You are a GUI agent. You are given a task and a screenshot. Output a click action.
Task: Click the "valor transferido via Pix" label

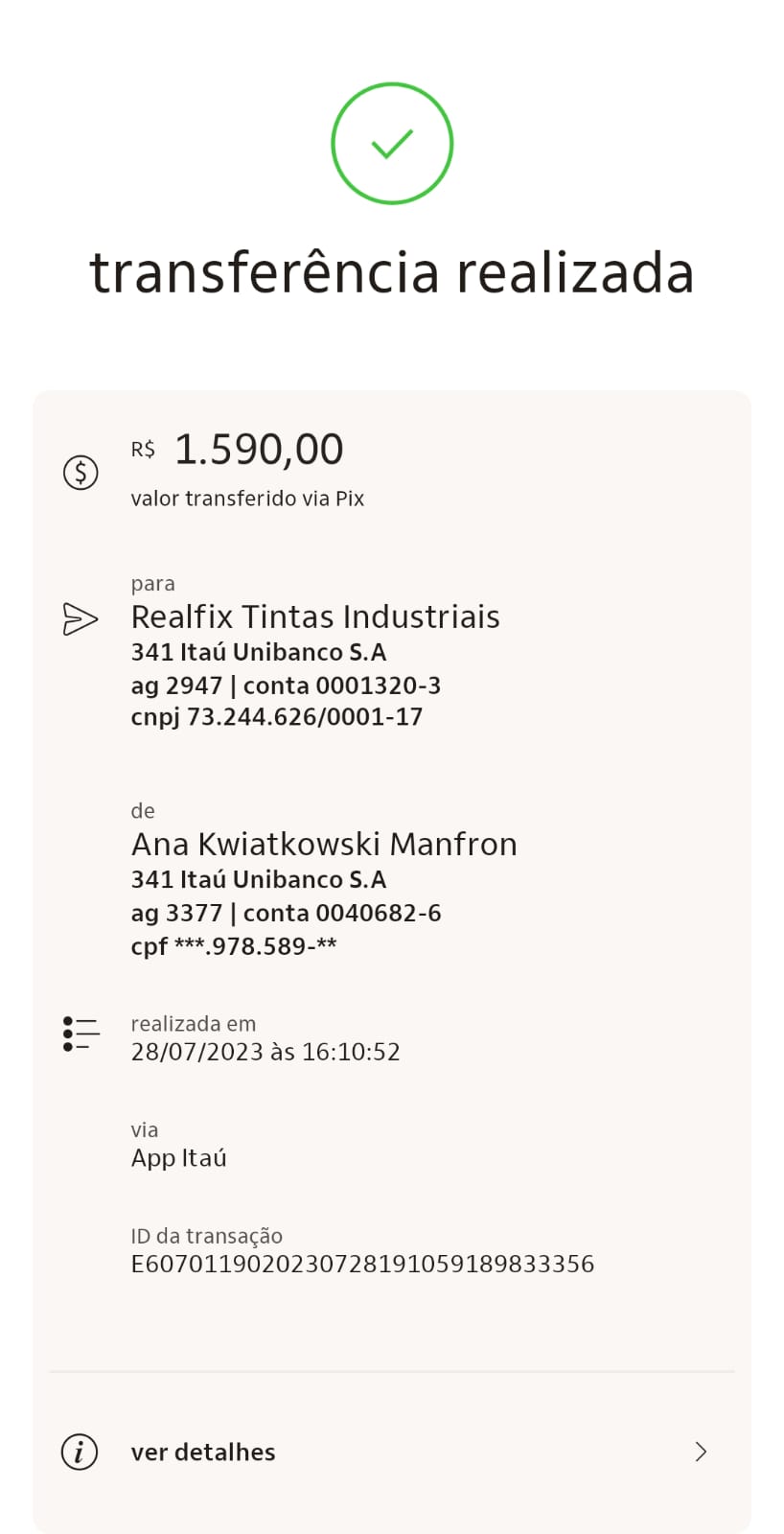click(x=247, y=499)
